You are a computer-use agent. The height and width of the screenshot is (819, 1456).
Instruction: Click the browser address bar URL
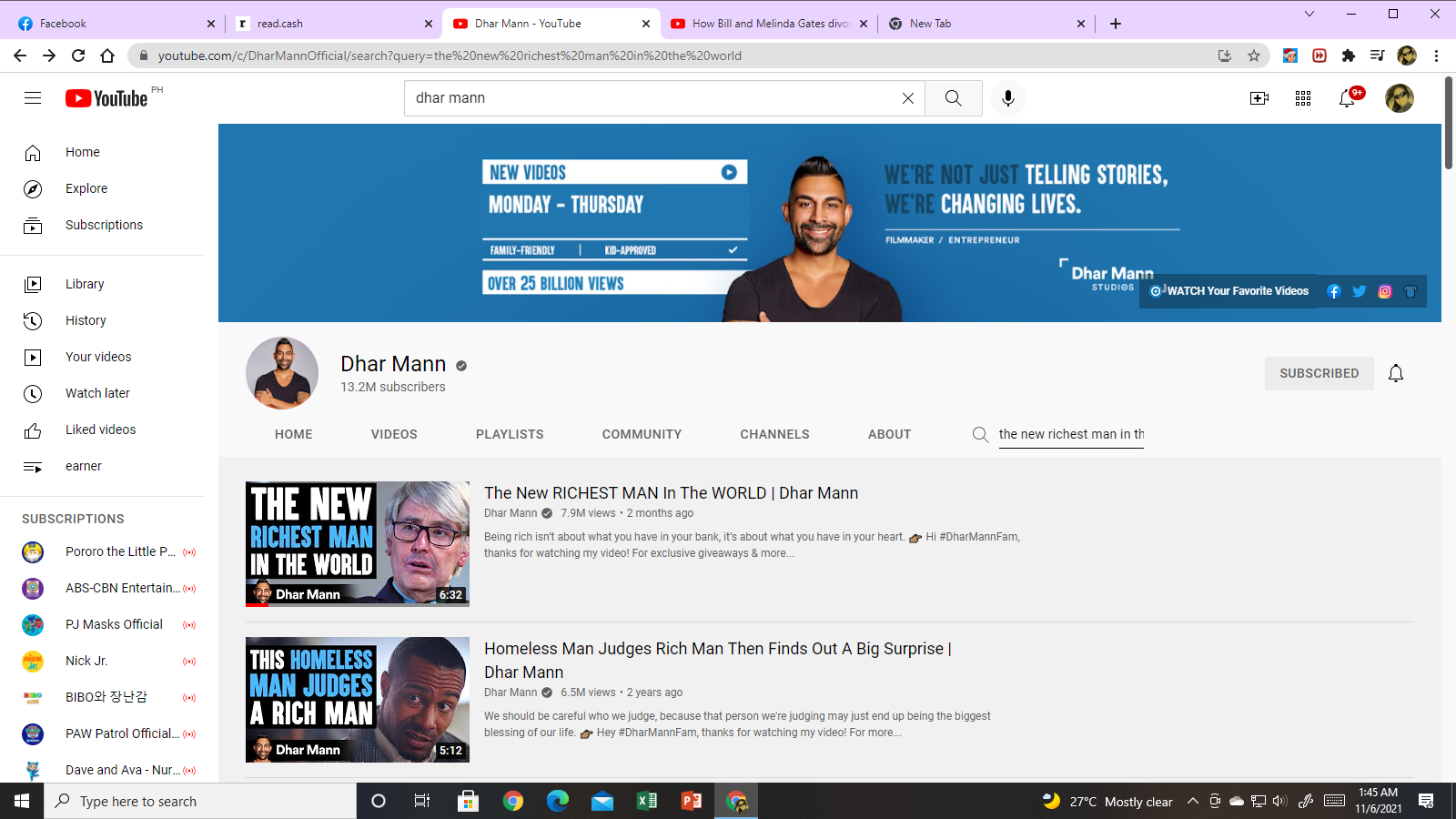(x=450, y=56)
